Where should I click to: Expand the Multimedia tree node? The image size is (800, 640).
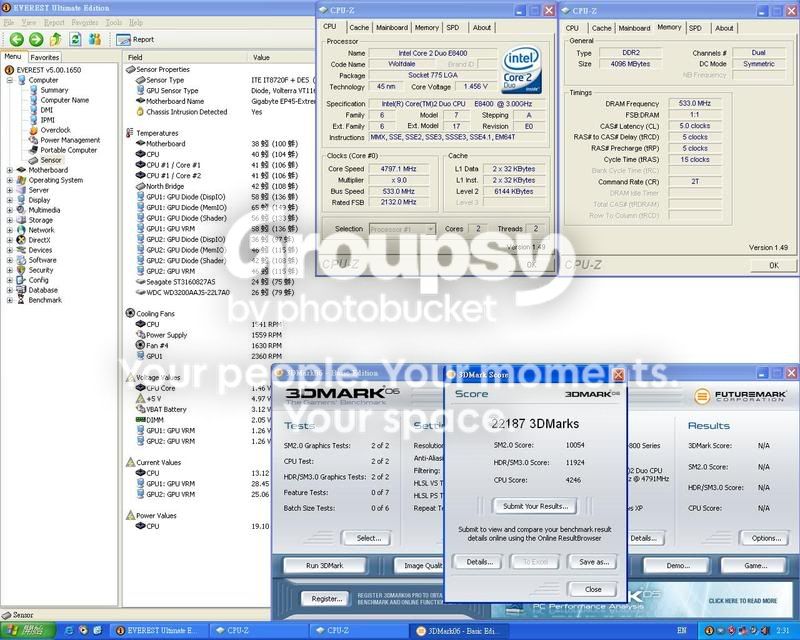click(9, 210)
